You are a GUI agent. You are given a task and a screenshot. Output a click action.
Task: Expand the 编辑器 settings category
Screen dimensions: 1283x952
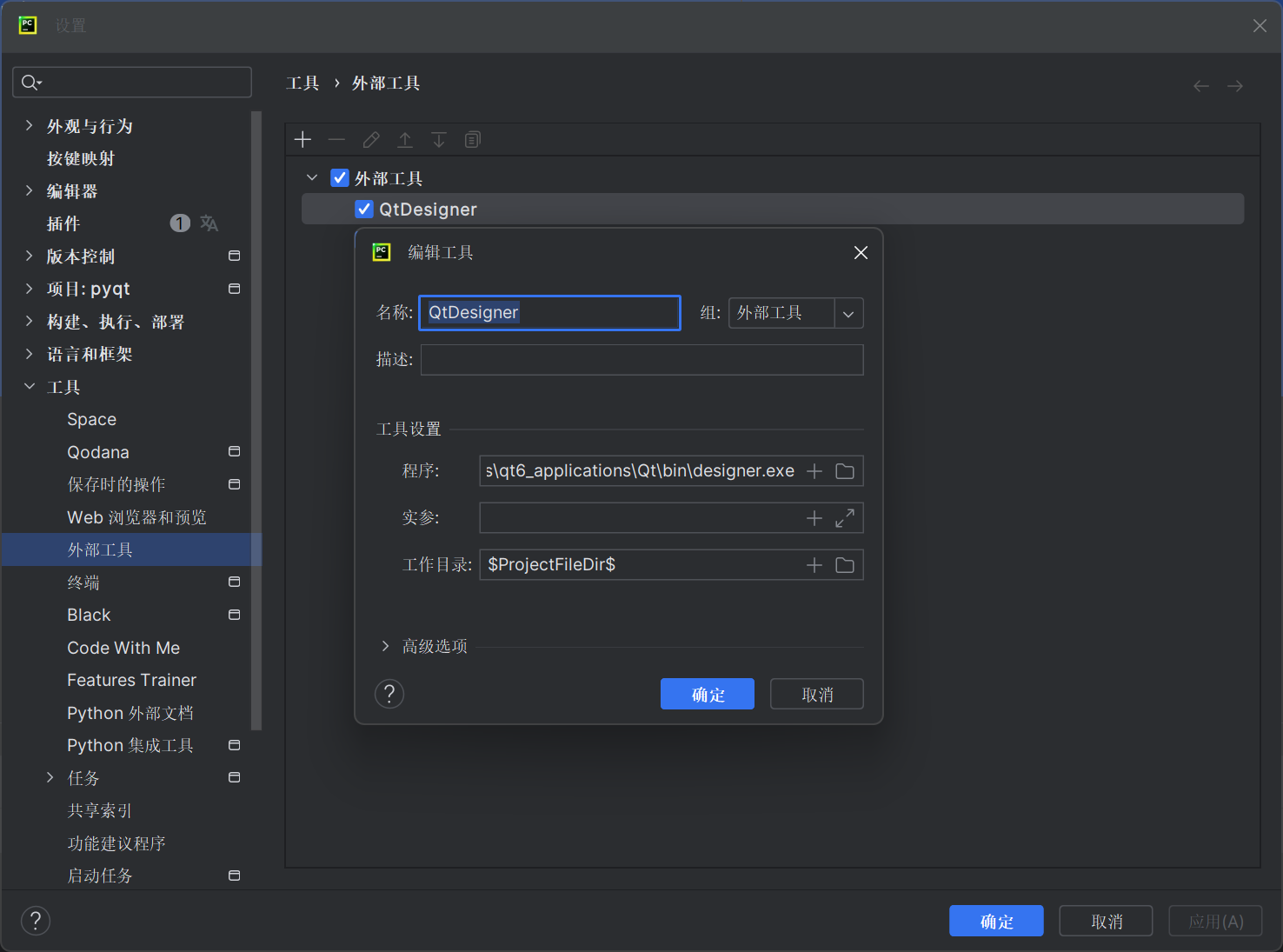pyautogui.click(x=29, y=190)
